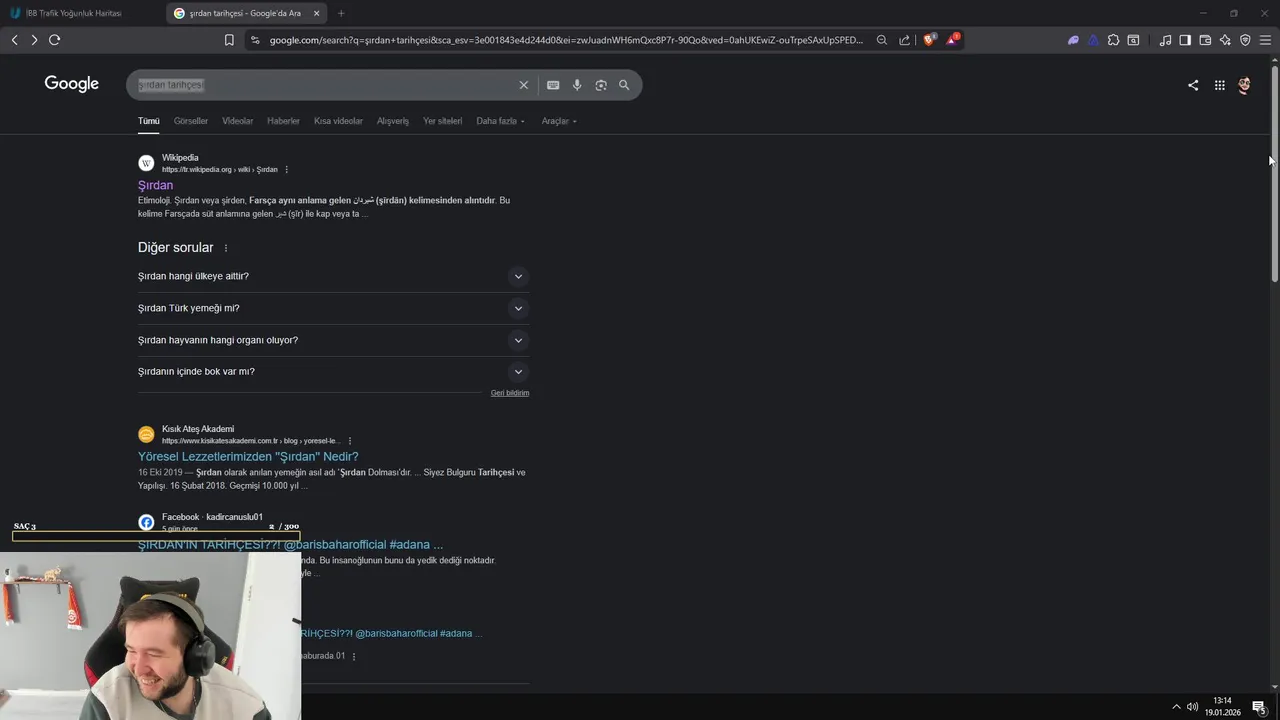Open the tab search toolbar icon
The height and width of the screenshot is (720, 1280).
[x=1133, y=40]
